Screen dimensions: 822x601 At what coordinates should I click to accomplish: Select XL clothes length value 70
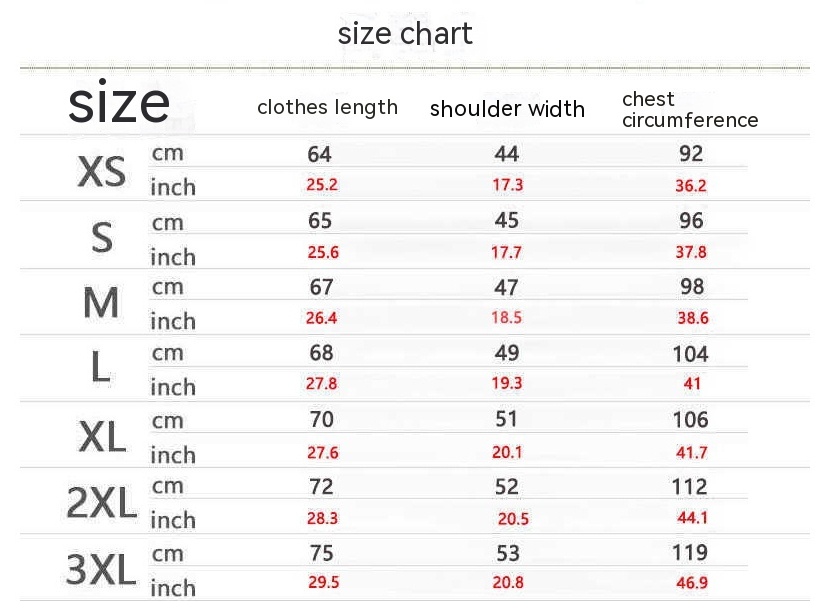[x=321, y=420]
